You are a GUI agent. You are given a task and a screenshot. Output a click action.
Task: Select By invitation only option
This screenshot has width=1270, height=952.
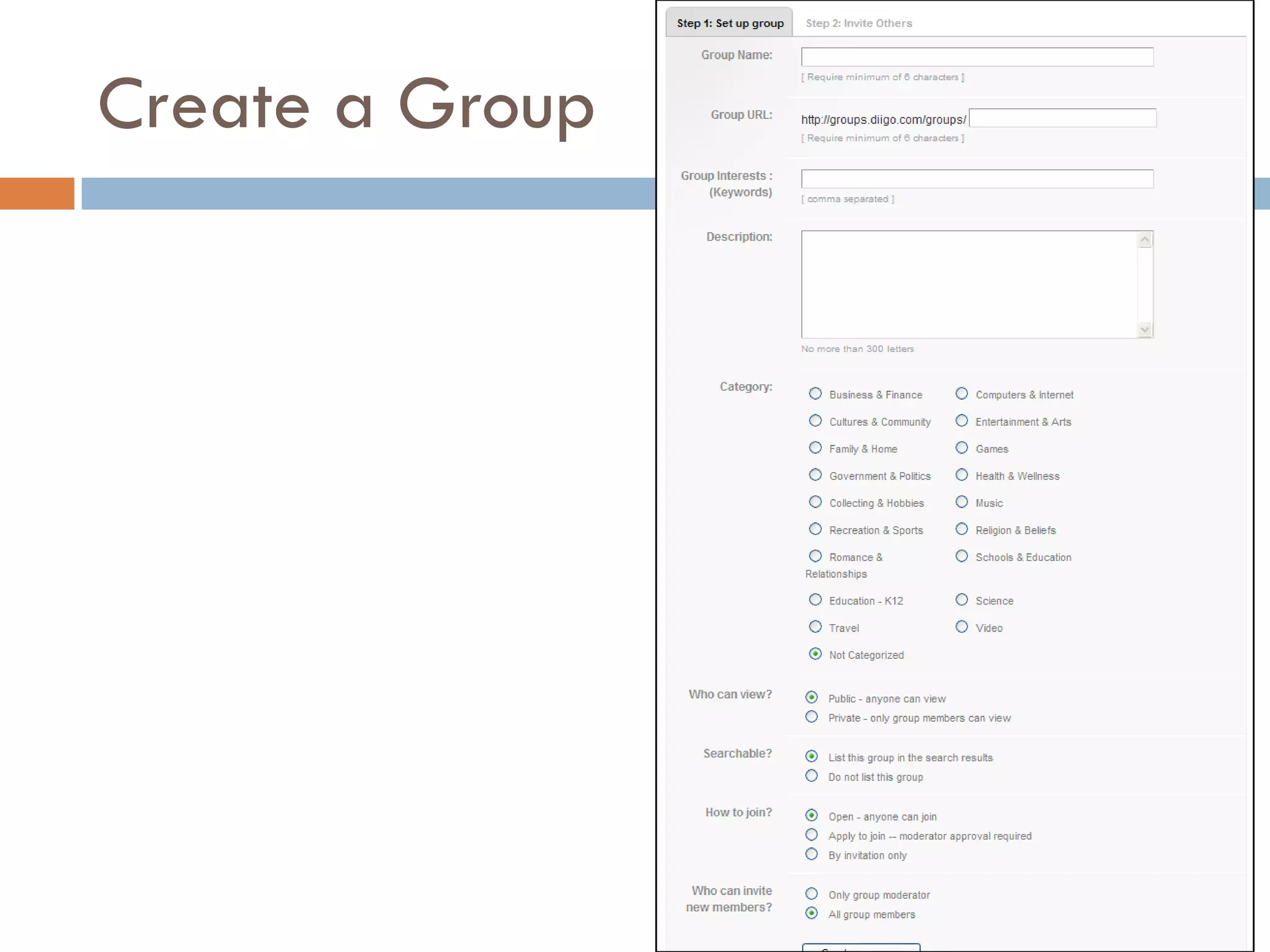tap(812, 855)
